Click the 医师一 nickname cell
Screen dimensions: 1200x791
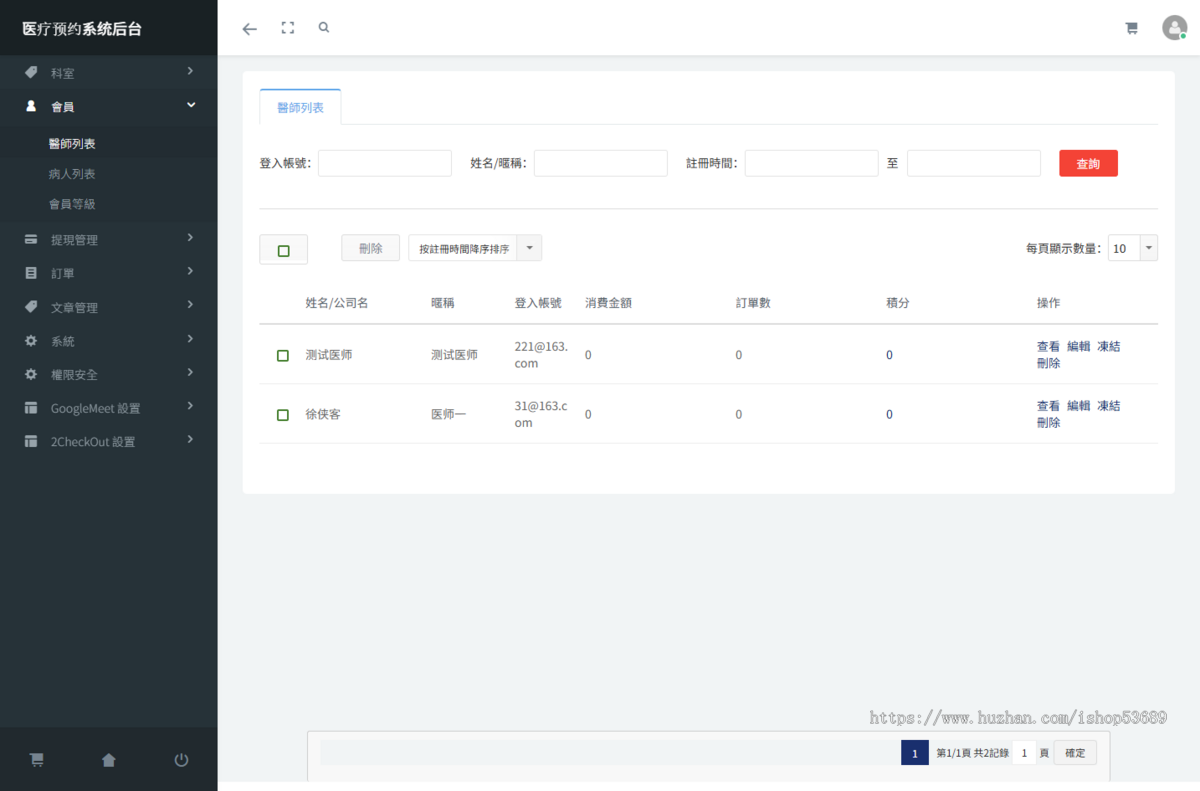point(448,414)
